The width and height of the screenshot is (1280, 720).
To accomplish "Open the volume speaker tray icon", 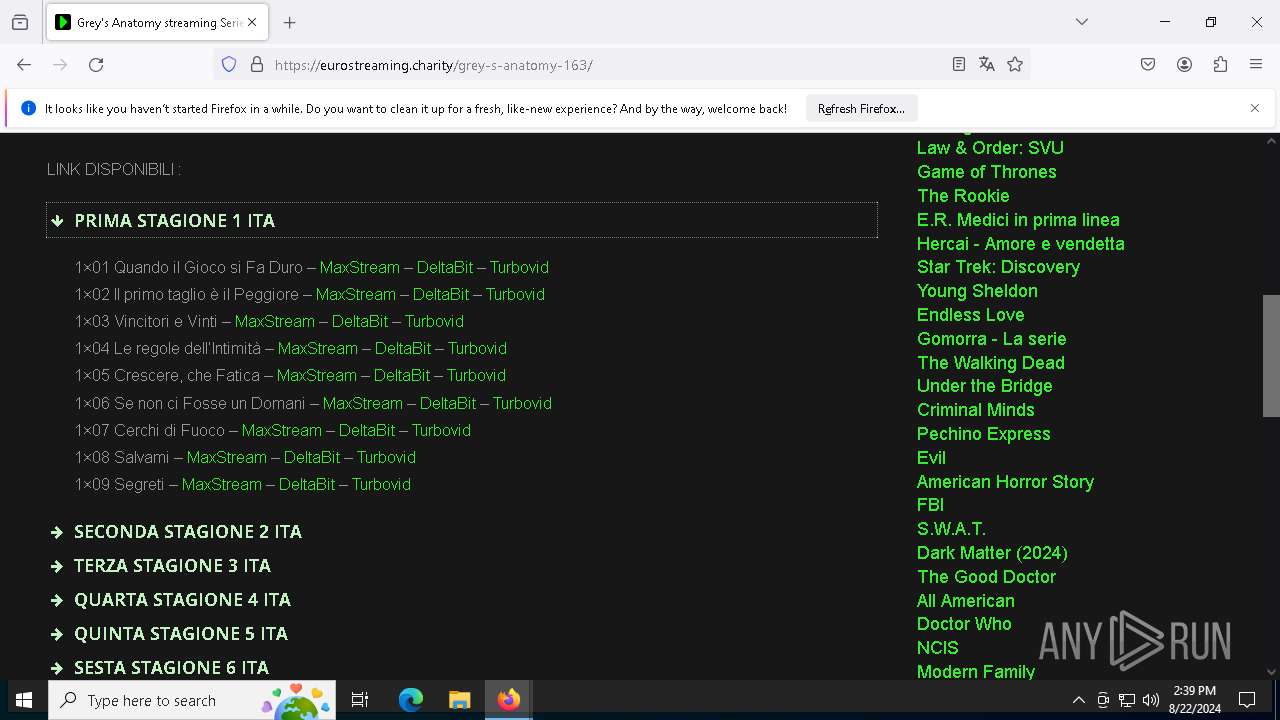I will [x=1151, y=700].
